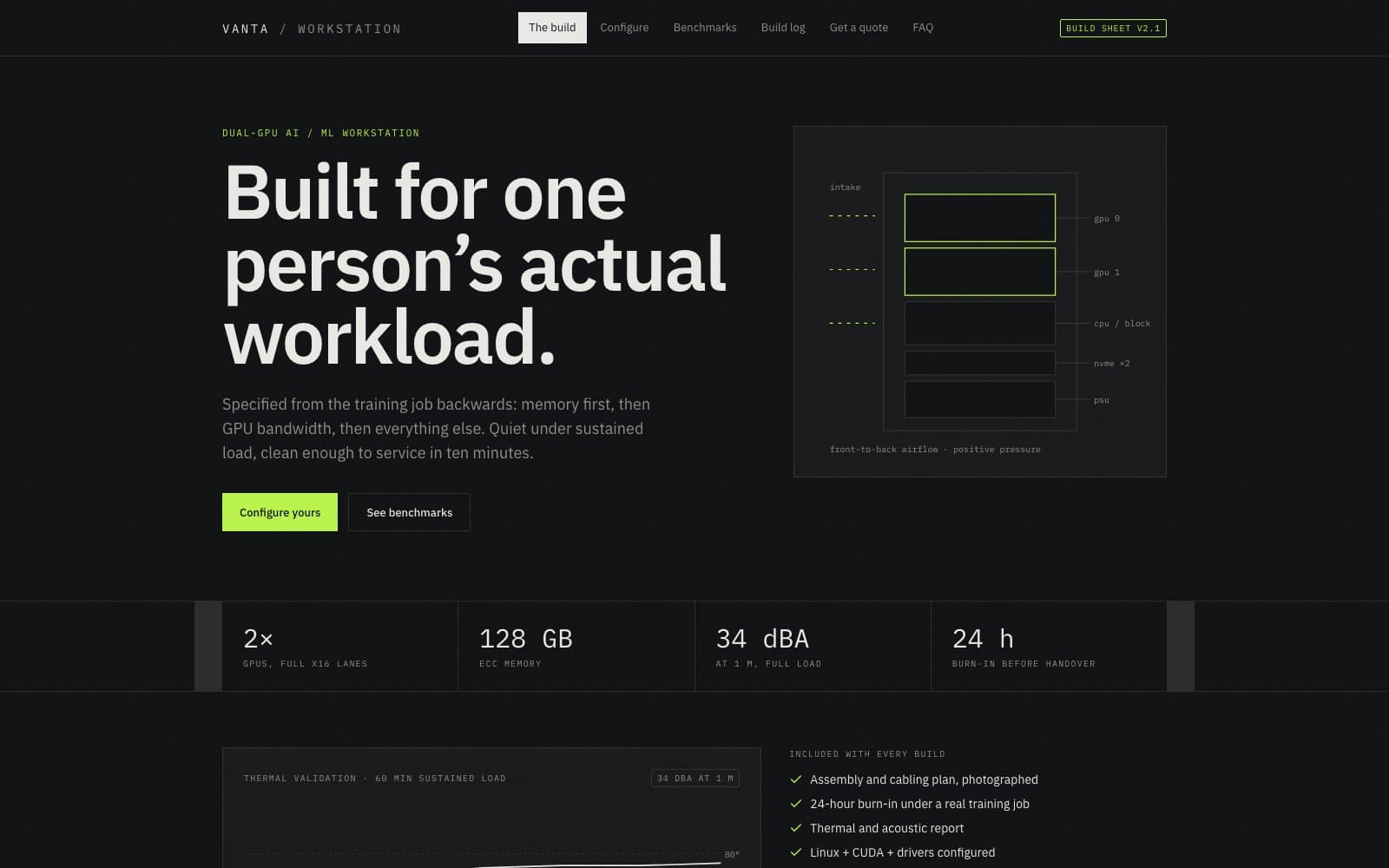Image resolution: width=1389 pixels, height=868 pixels.
Task: Select the gpu 0 block in diagram
Action: pos(979,218)
